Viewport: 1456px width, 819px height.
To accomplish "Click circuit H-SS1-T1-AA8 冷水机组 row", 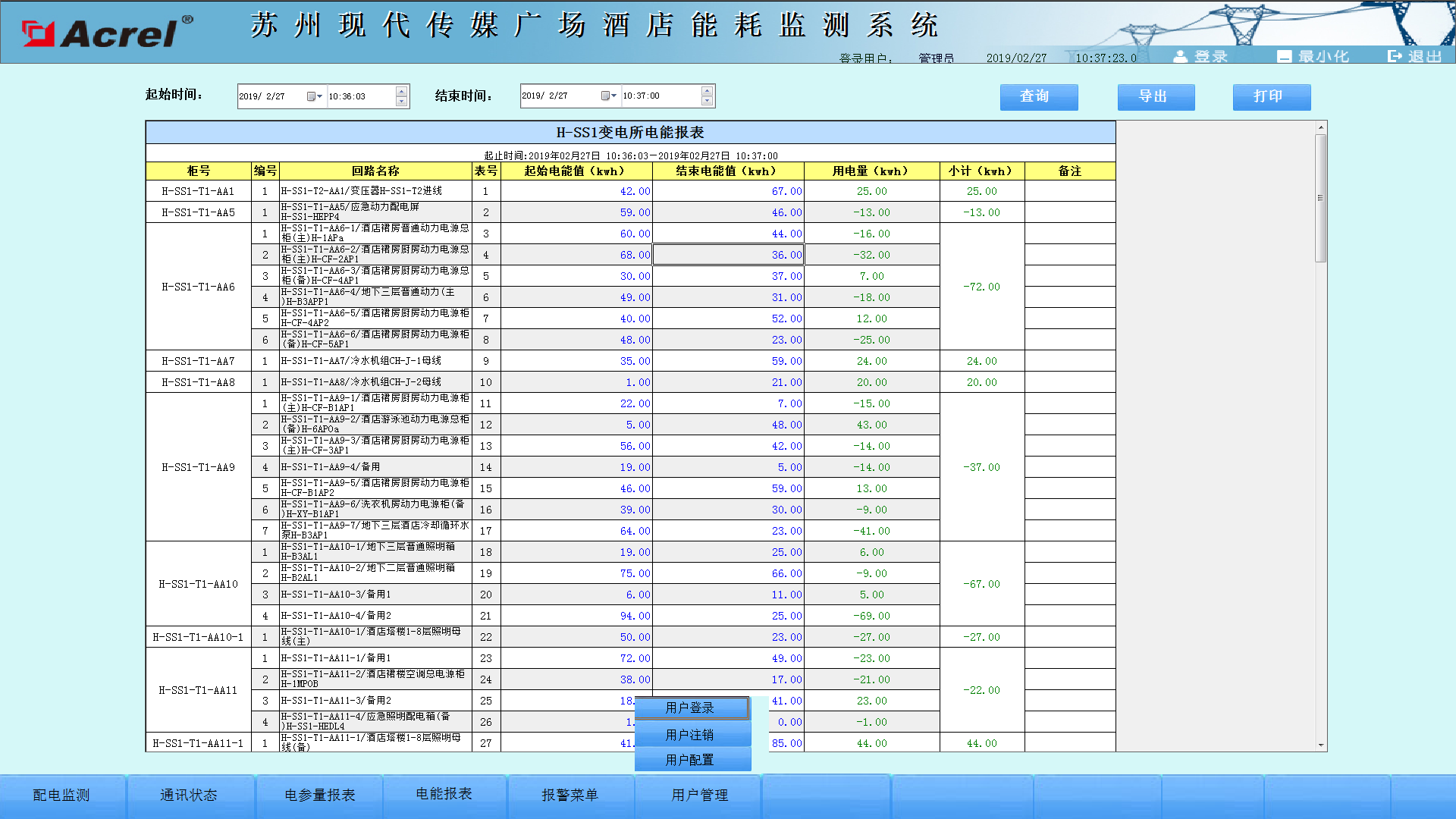I will (375, 382).
